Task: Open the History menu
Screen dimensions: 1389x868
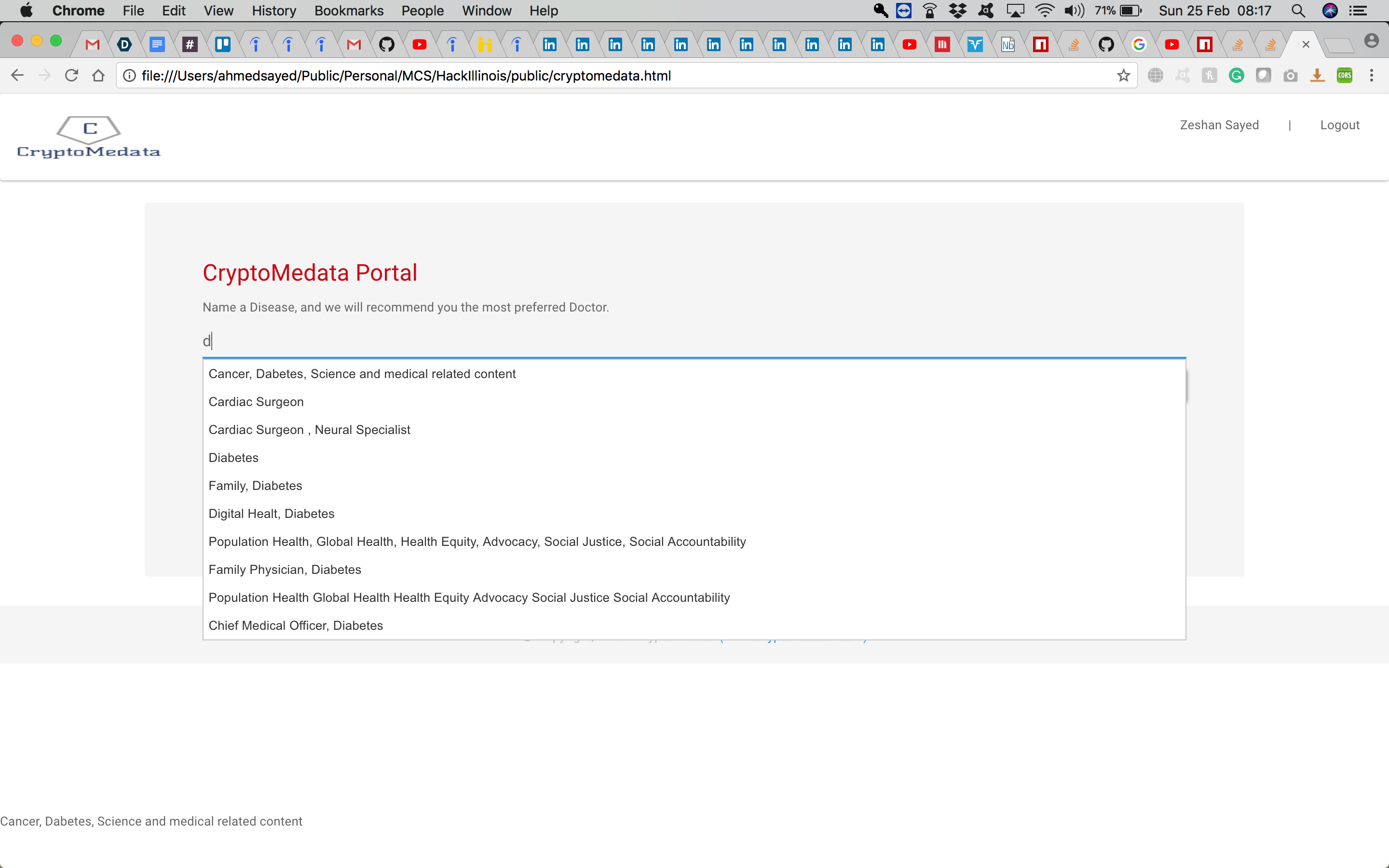Action: pos(274,10)
